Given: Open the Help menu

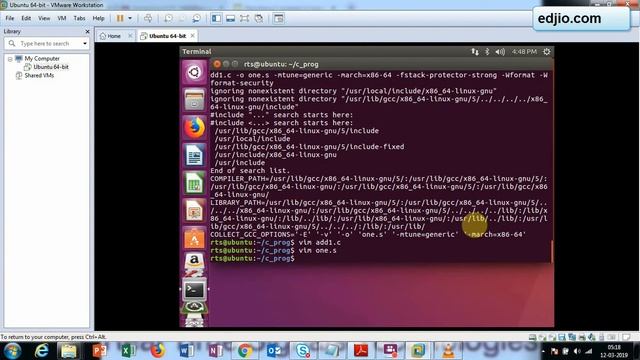Looking at the screenshot, I should [98, 18].
